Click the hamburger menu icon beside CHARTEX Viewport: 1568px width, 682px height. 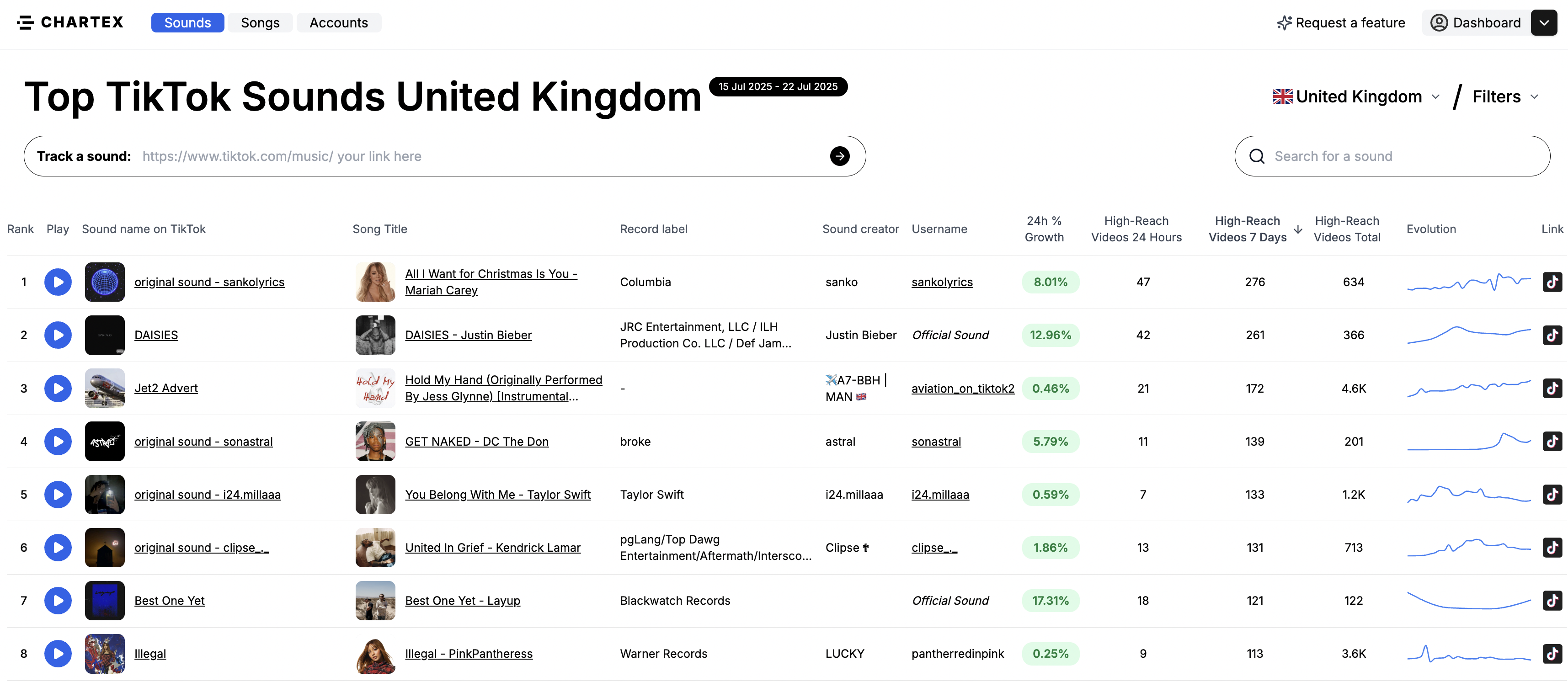(25, 22)
